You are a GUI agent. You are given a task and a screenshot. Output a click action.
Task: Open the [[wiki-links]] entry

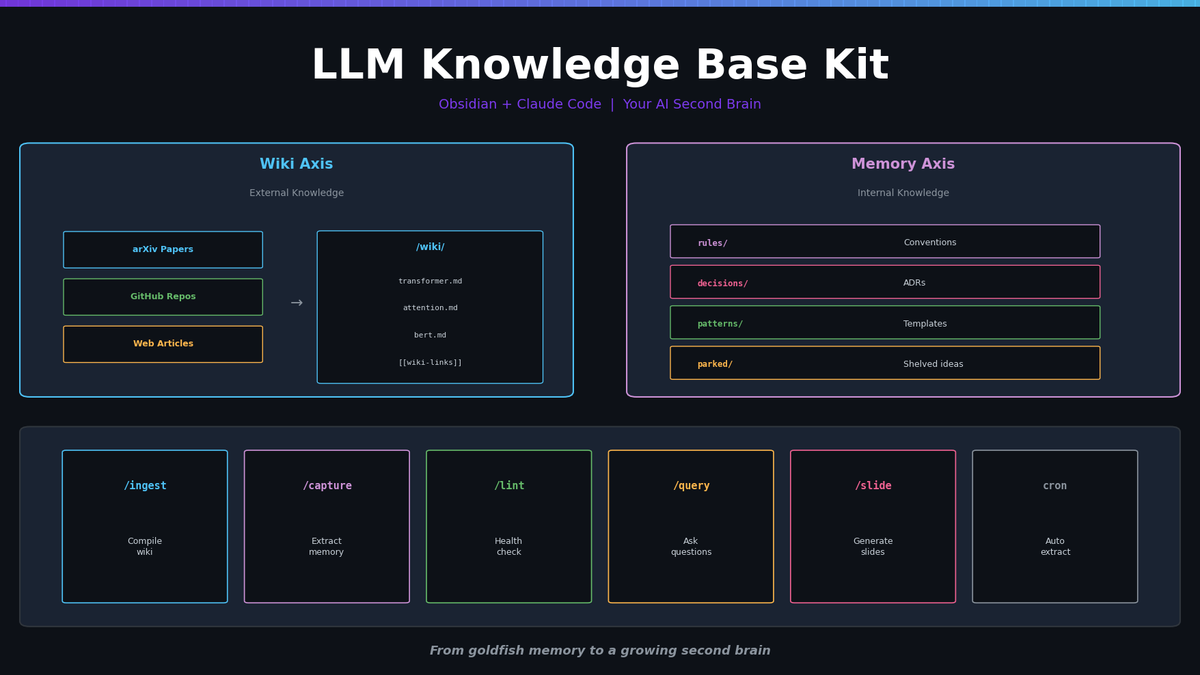click(429, 362)
